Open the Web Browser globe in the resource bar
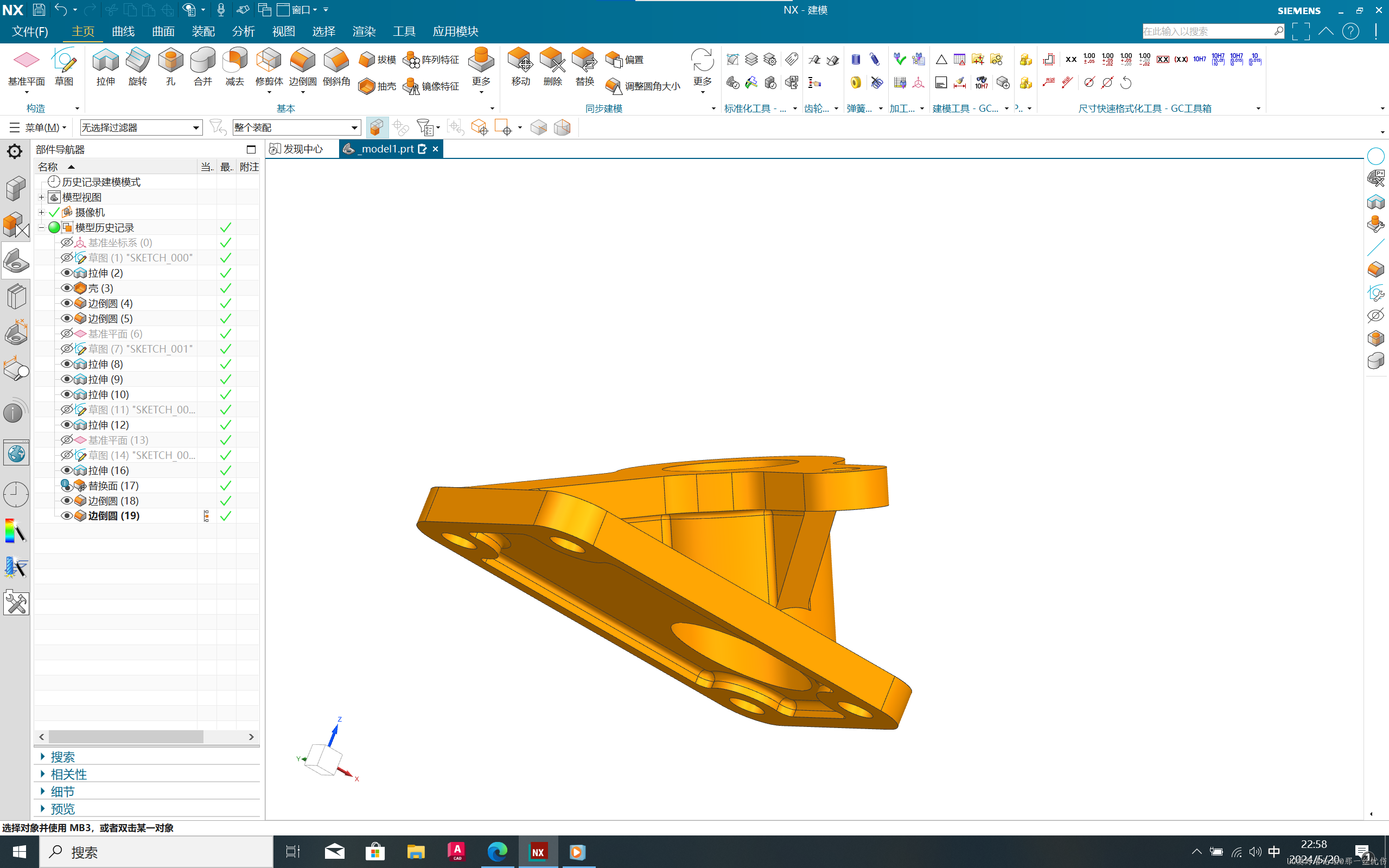The image size is (1389, 868). (x=16, y=454)
